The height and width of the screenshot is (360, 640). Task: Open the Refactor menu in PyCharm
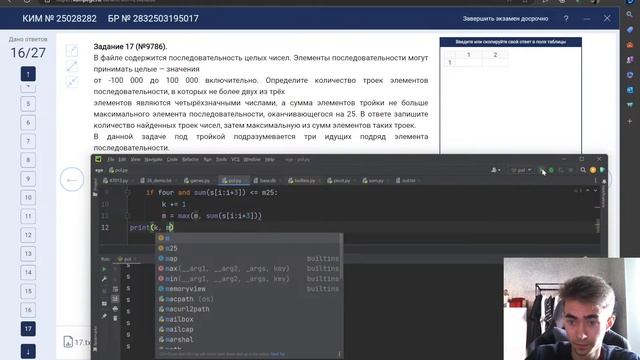click(x=190, y=160)
